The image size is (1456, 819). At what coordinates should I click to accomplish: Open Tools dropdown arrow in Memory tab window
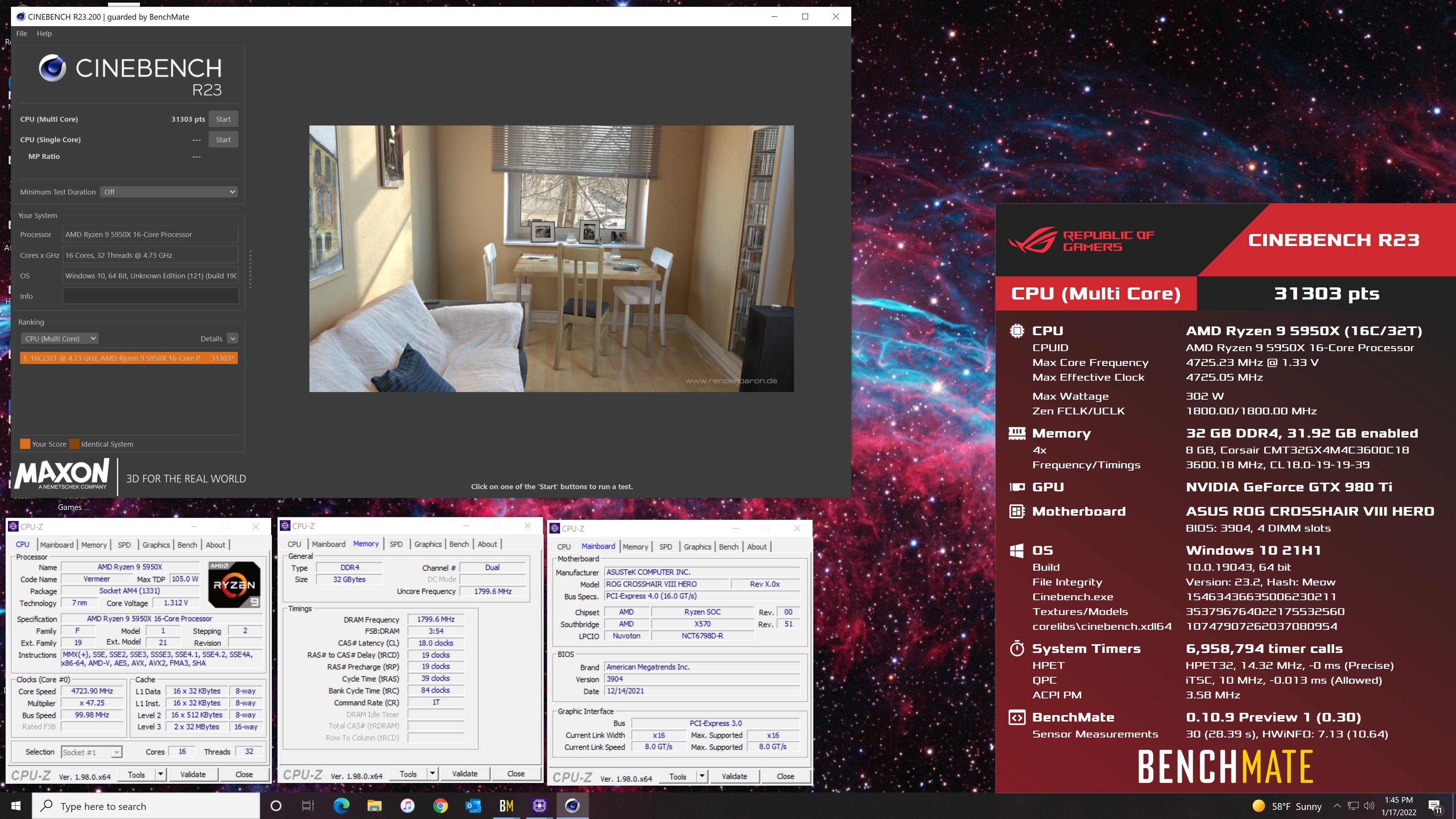click(432, 774)
